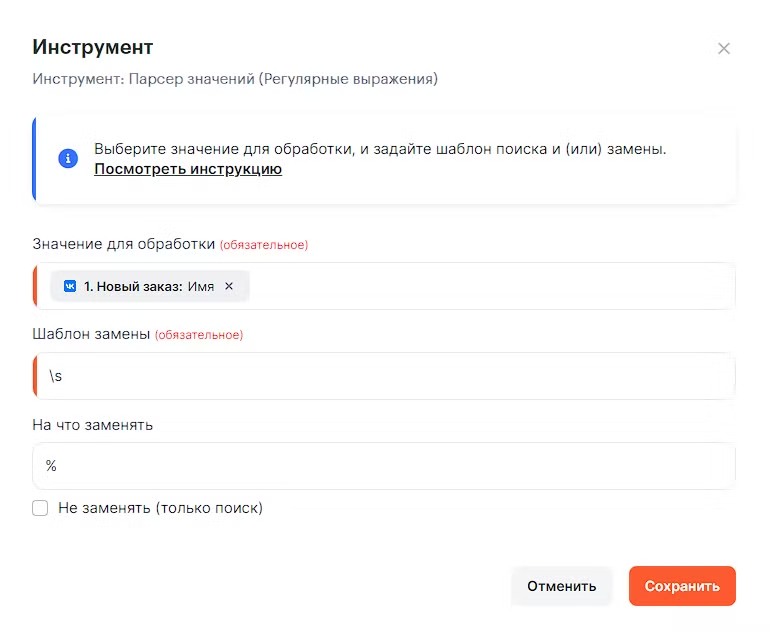Enable the Не заменять (только поиск) checkbox
The image size is (771, 631).
click(40, 508)
